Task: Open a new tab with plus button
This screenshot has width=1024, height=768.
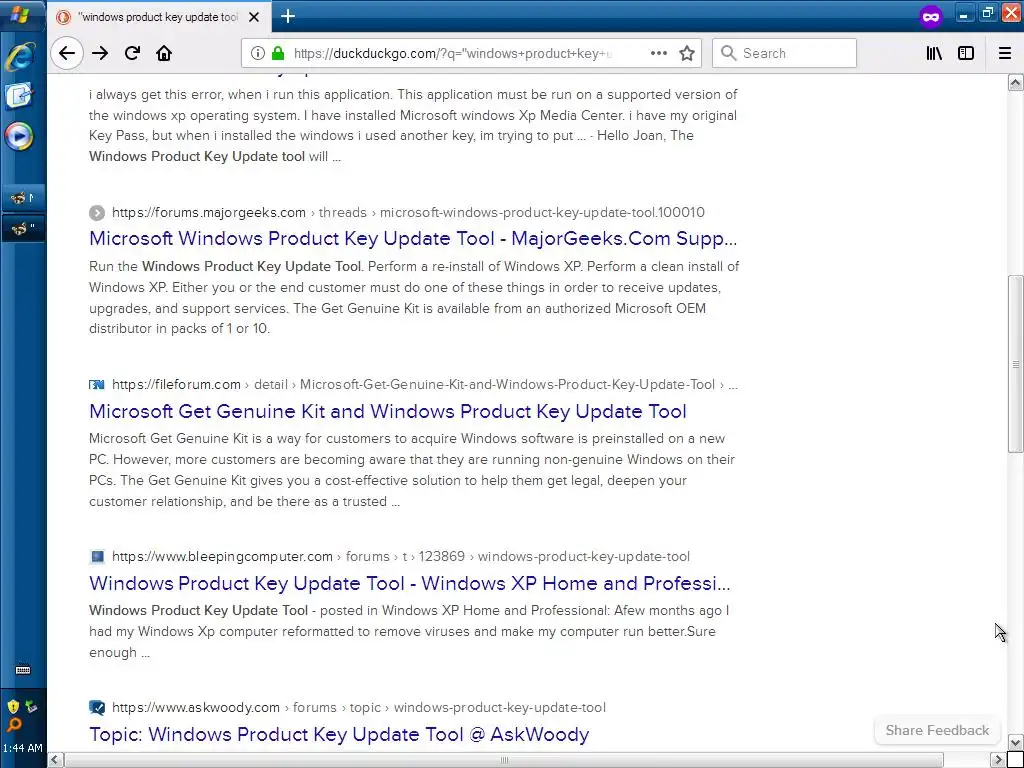Action: [x=288, y=16]
